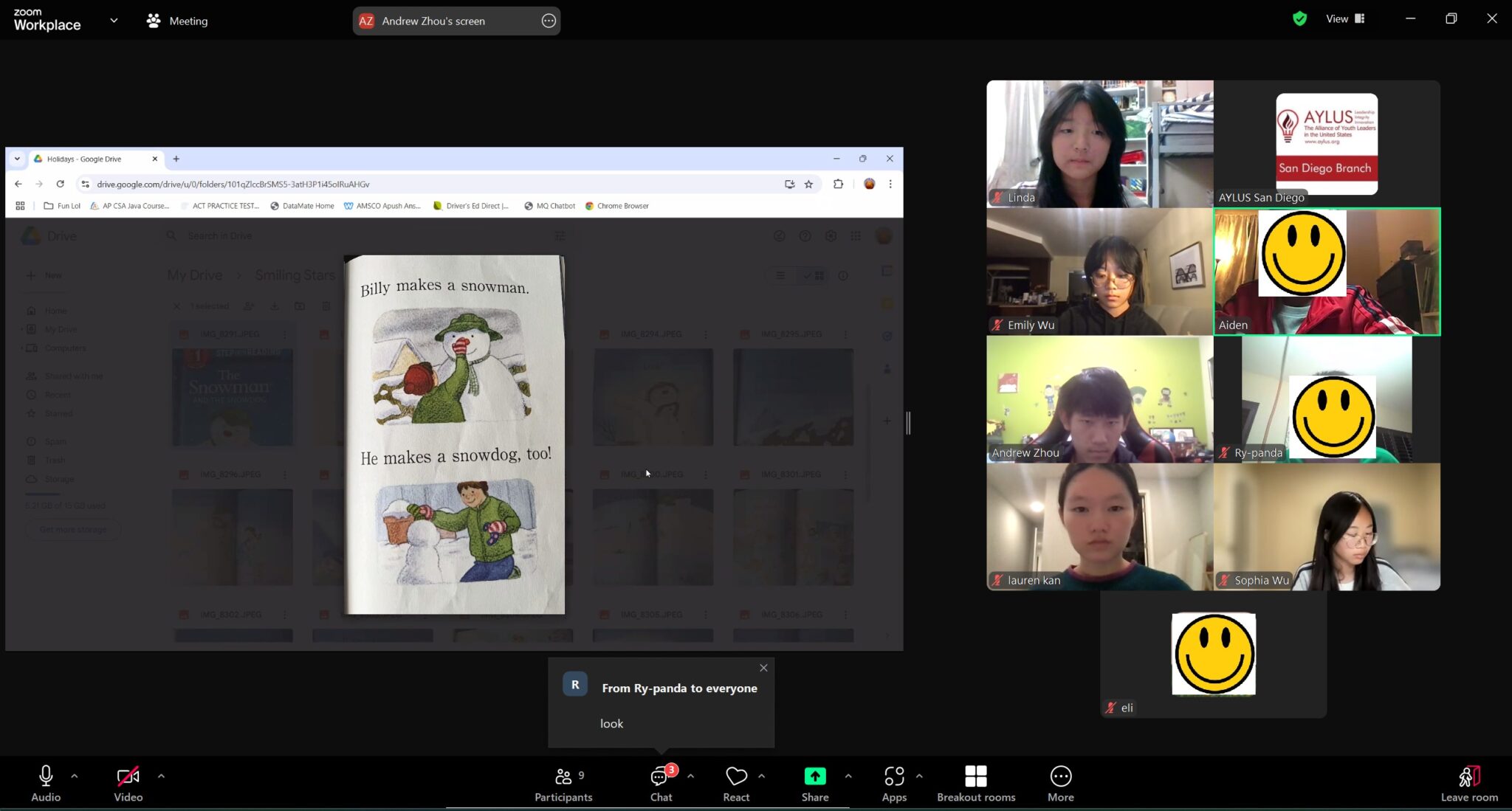Open IMG_8301.JPEG thumbnail in Drive
The height and width of the screenshot is (811, 1512).
(x=793, y=537)
